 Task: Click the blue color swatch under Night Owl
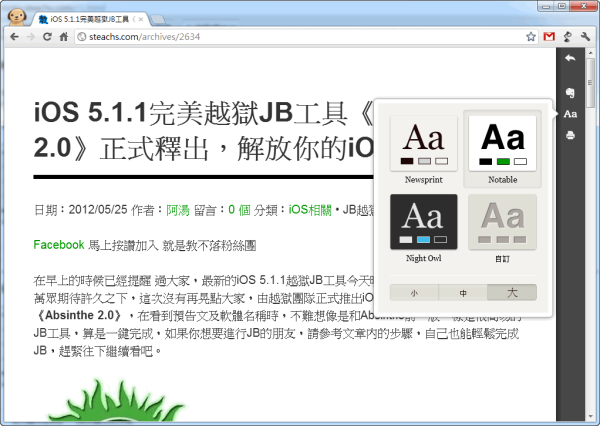click(x=423, y=240)
